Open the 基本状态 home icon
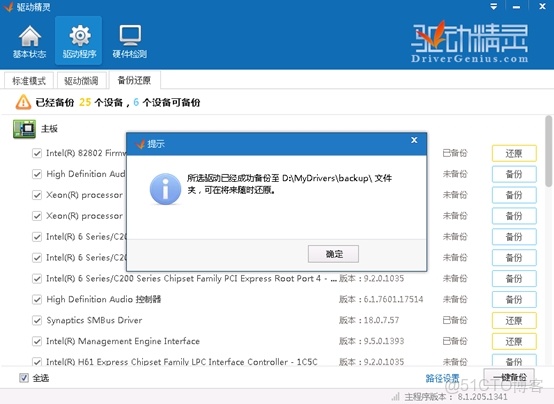 (x=30, y=41)
